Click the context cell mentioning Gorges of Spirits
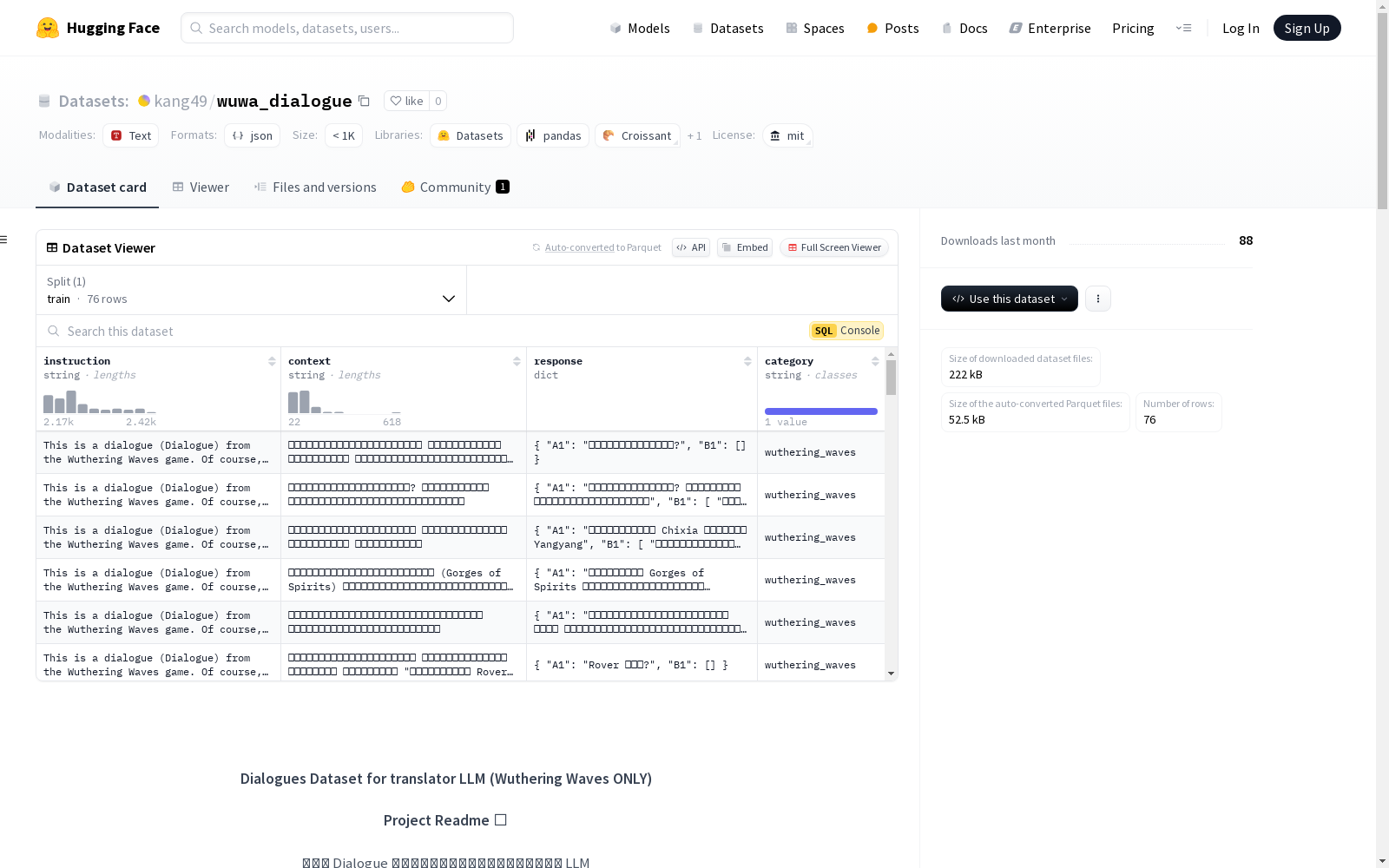Viewport: 1389px width, 868px height. click(404, 580)
